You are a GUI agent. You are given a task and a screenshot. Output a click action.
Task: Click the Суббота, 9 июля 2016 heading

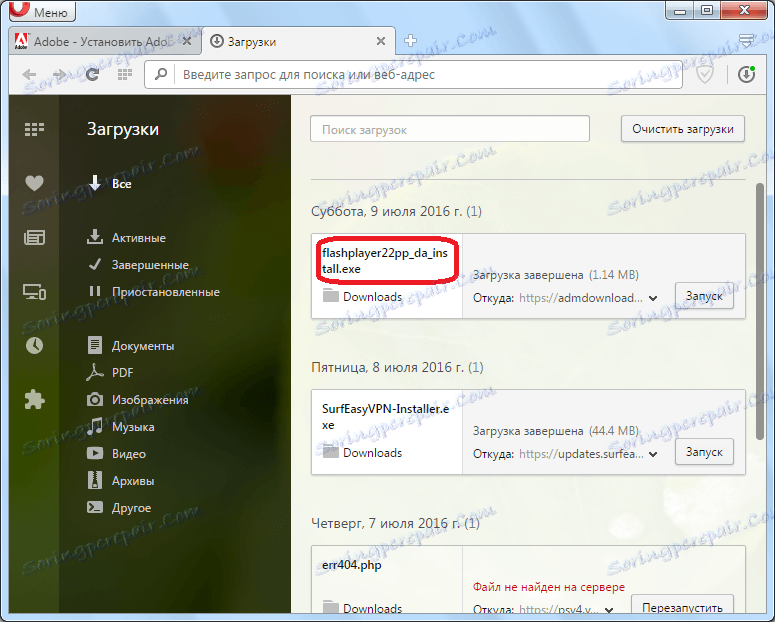coord(396,211)
